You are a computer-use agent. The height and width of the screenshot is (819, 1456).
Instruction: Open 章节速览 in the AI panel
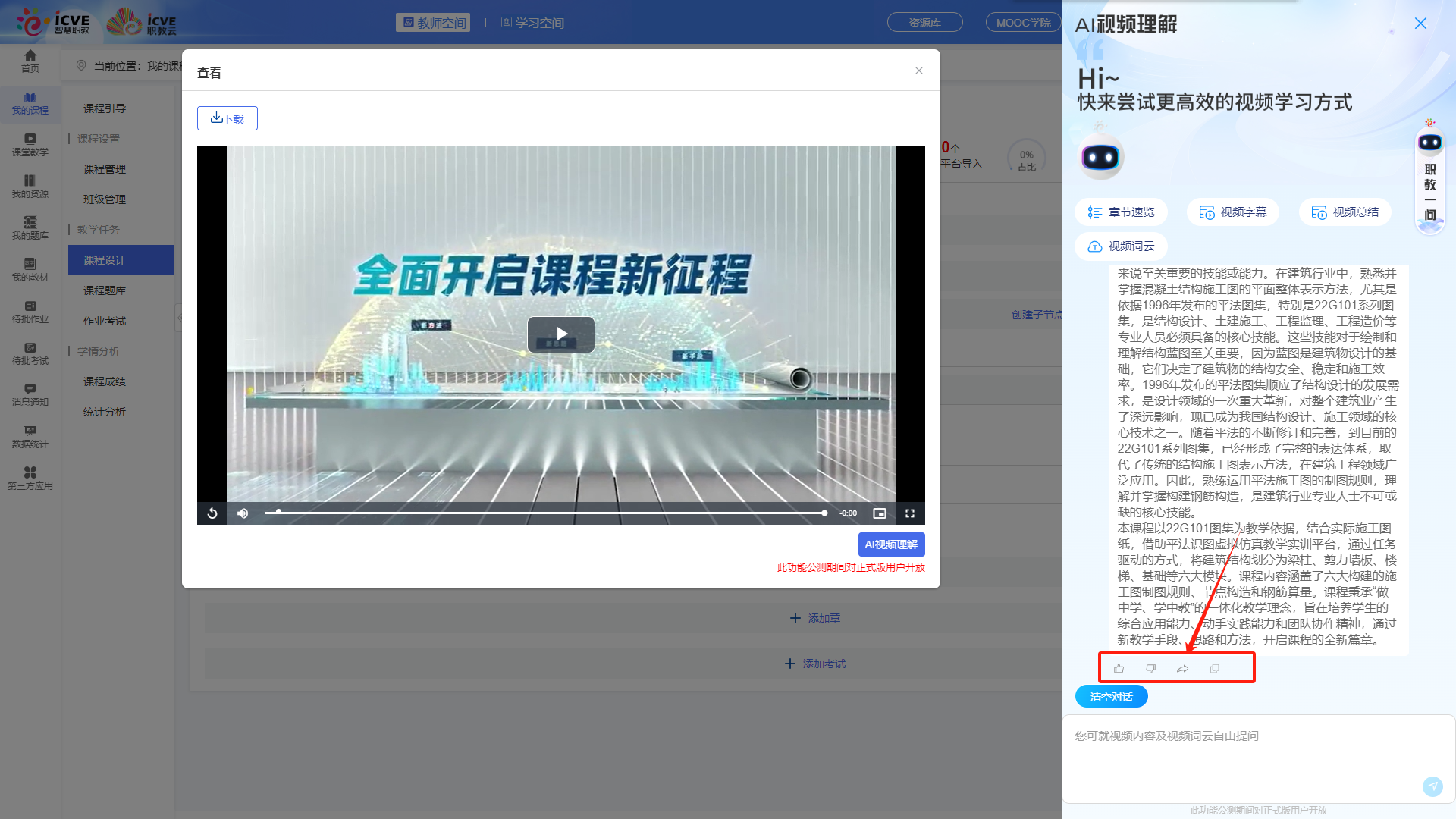coord(1121,212)
